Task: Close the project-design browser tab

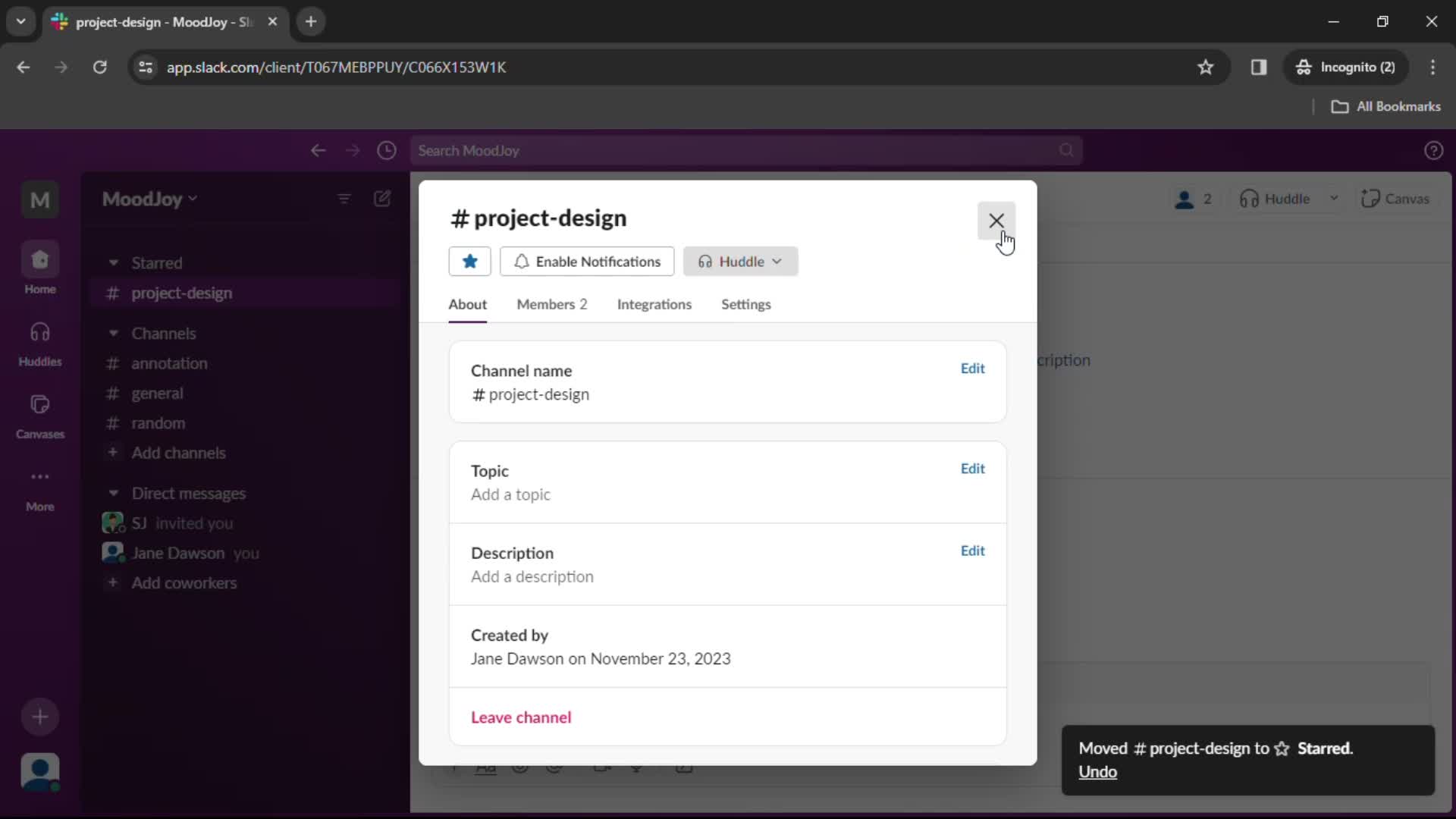Action: pos(272,22)
